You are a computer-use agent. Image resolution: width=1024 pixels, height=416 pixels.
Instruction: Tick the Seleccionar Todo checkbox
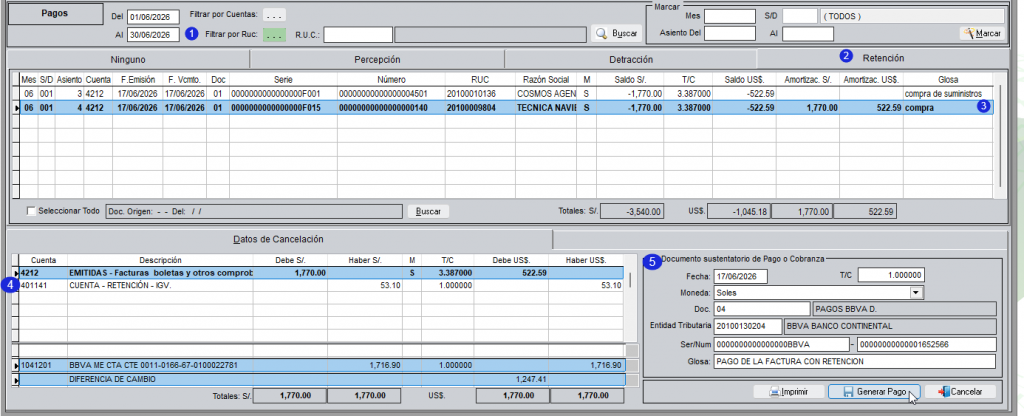tap(31, 211)
